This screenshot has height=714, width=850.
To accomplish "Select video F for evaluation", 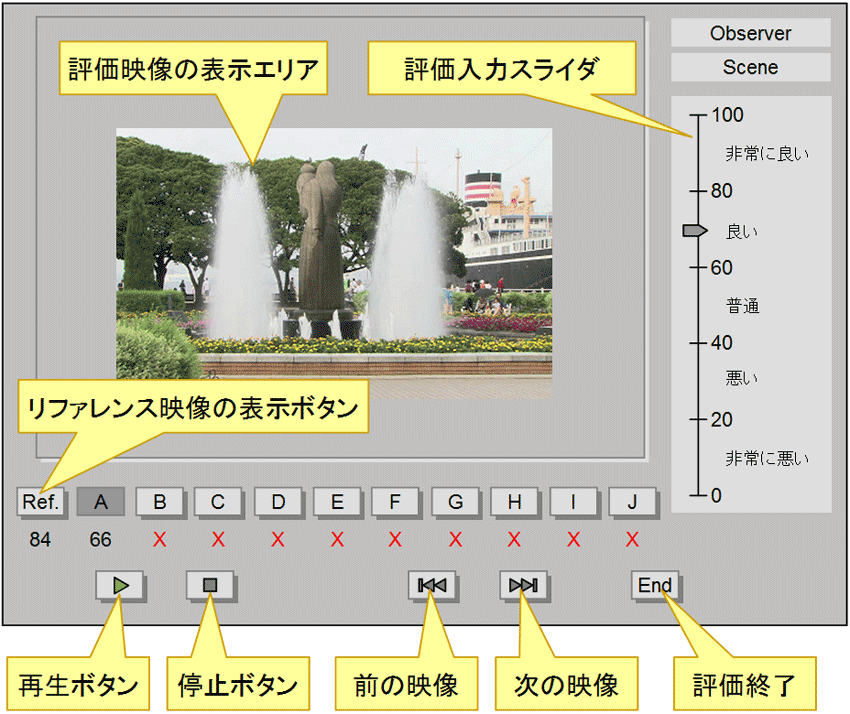I will tap(395, 502).
